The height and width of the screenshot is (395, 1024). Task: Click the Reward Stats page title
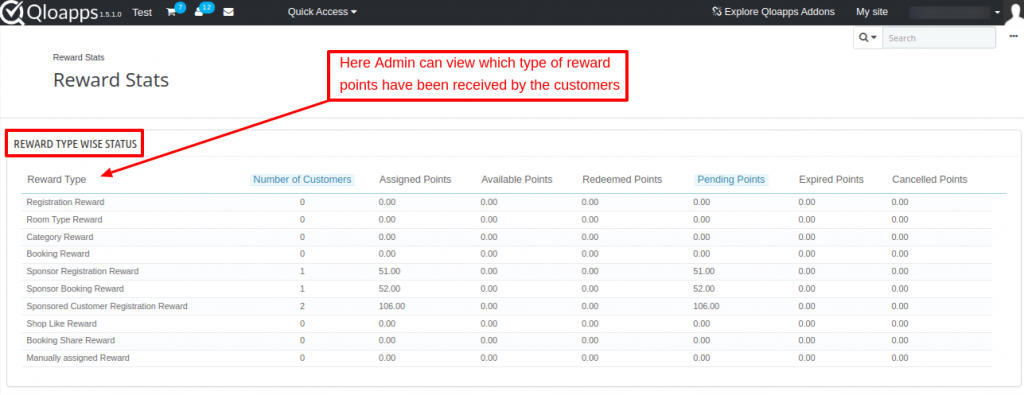pyautogui.click(x=111, y=80)
